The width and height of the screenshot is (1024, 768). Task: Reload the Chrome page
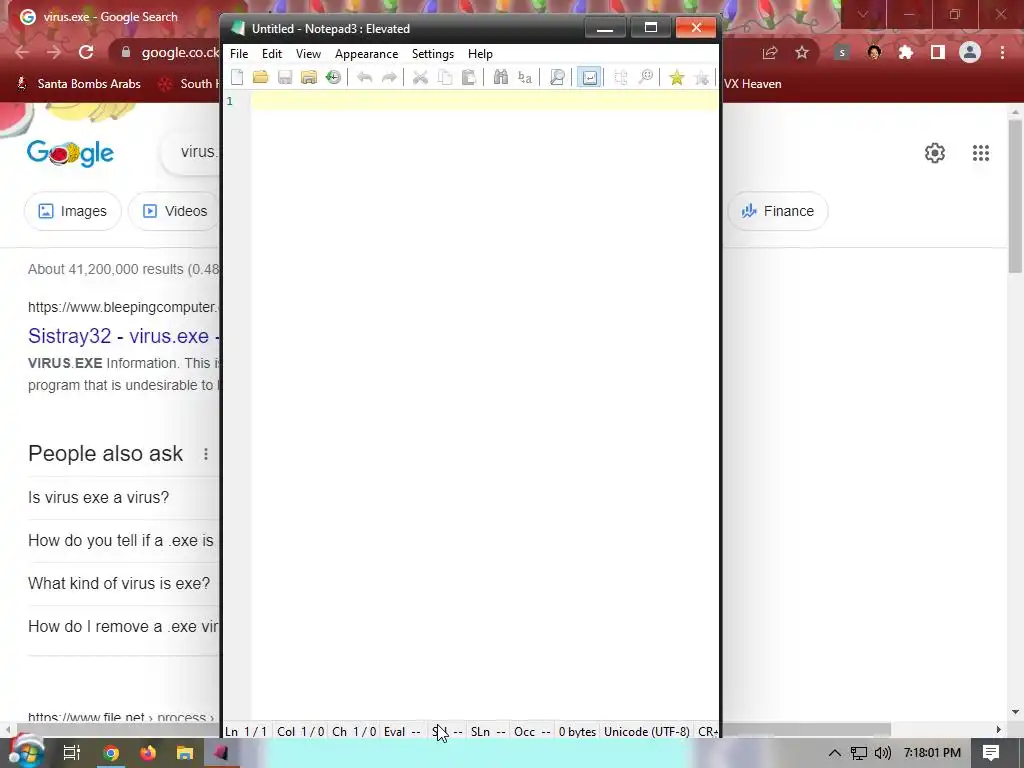click(x=86, y=52)
